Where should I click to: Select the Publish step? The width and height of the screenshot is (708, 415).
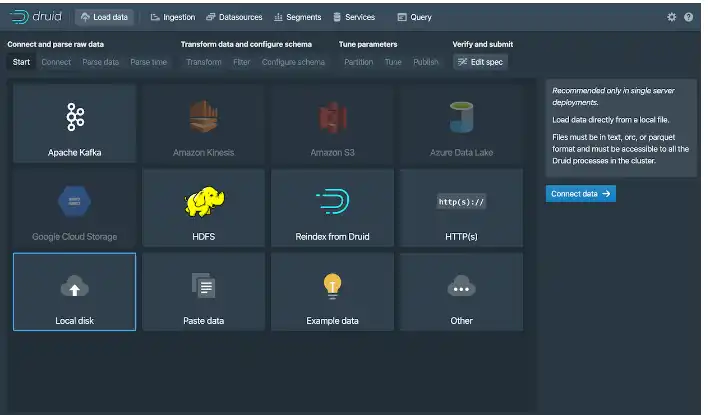point(426,62)
